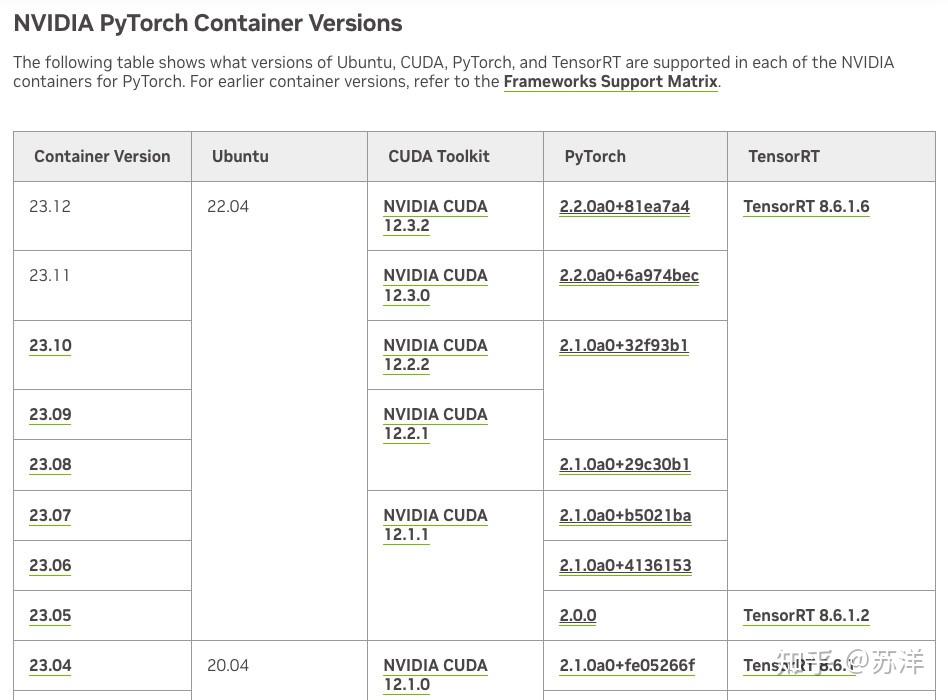Open PyTorch 2.1.0a0+4136153 link
Screen dimensions: 948x700
(625, 566)
